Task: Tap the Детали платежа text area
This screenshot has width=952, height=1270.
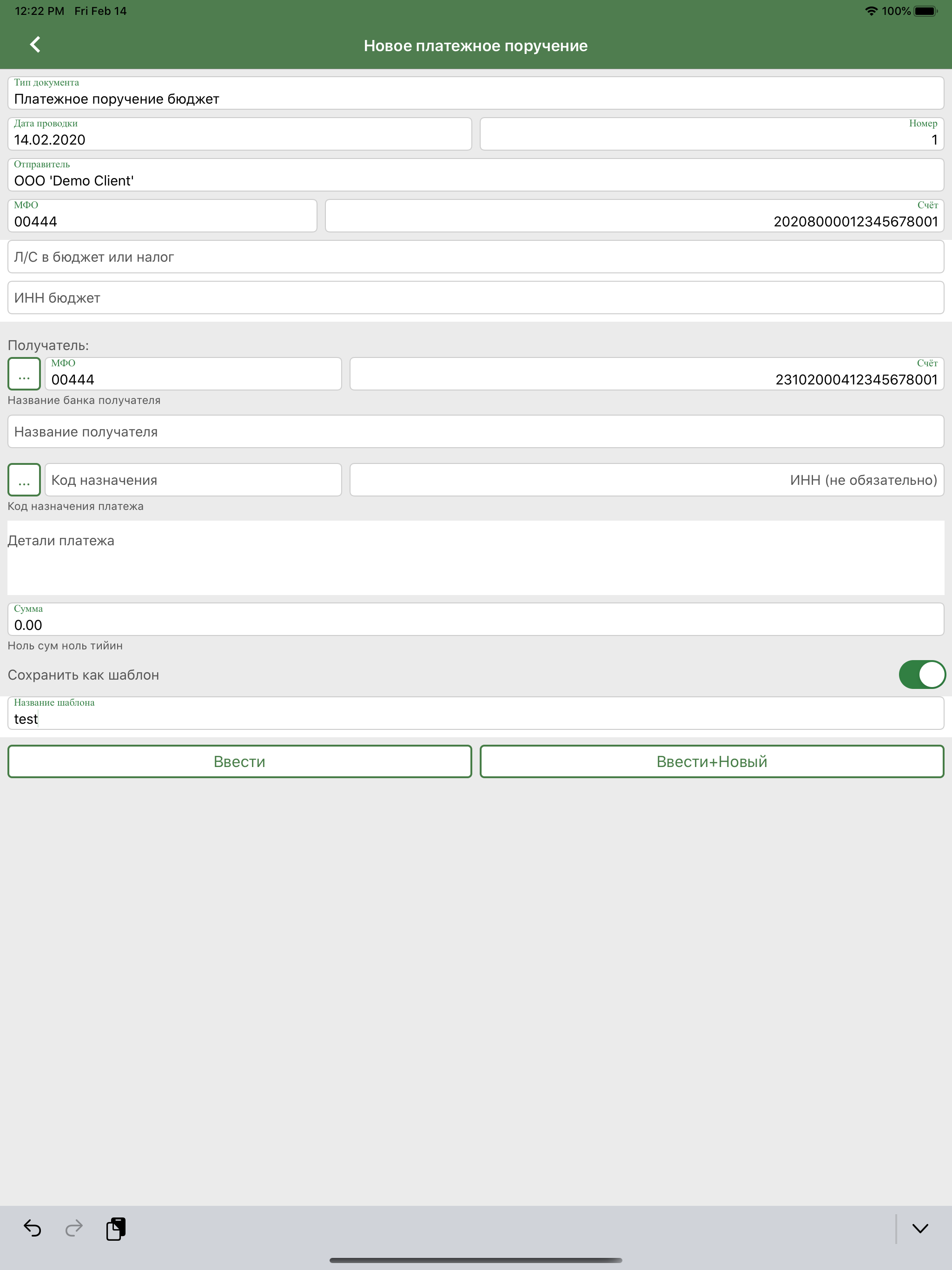Action: pyautogui.click(x=476, y=557)
